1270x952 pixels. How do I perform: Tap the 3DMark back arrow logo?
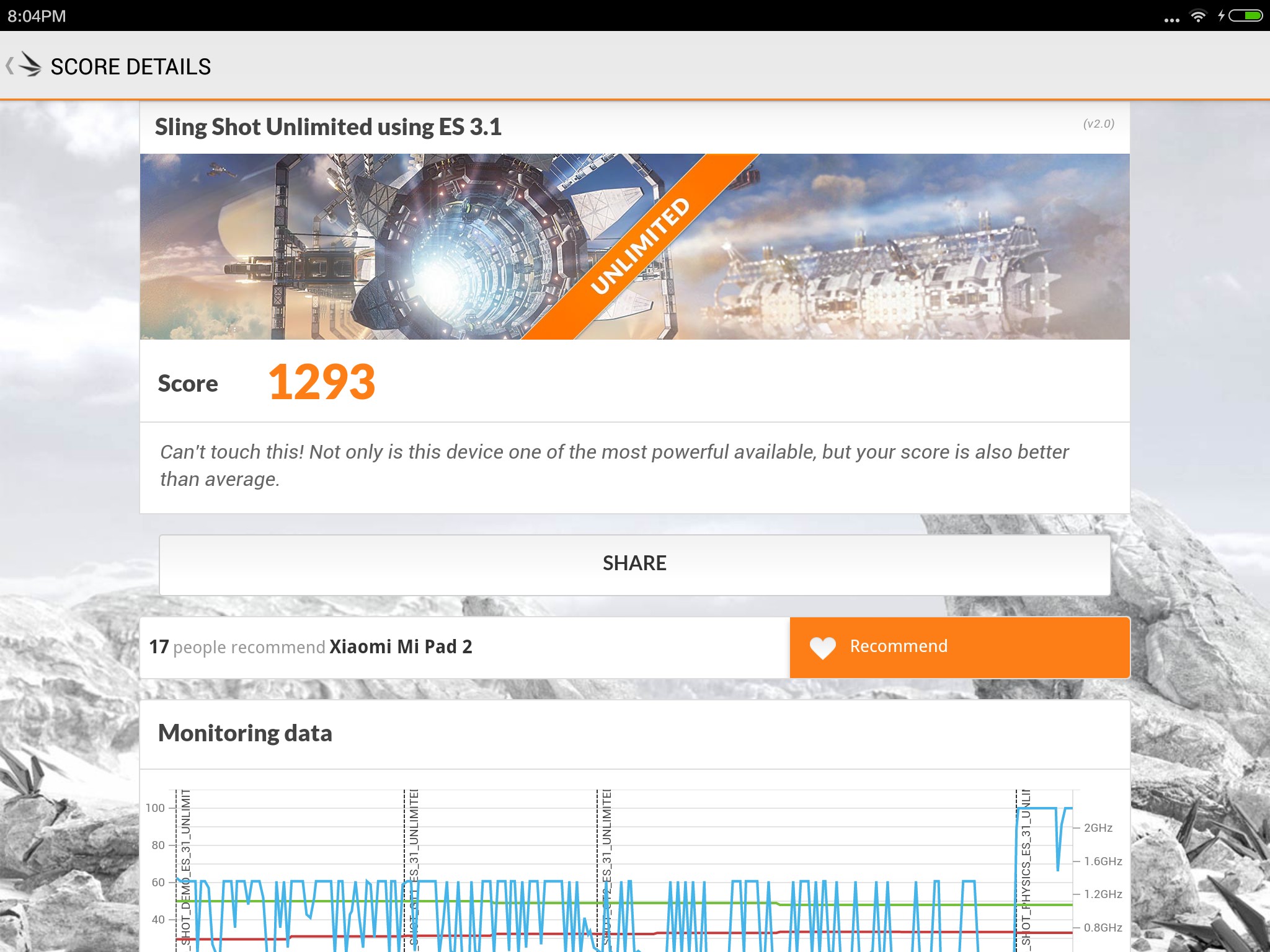coord(24,65)
